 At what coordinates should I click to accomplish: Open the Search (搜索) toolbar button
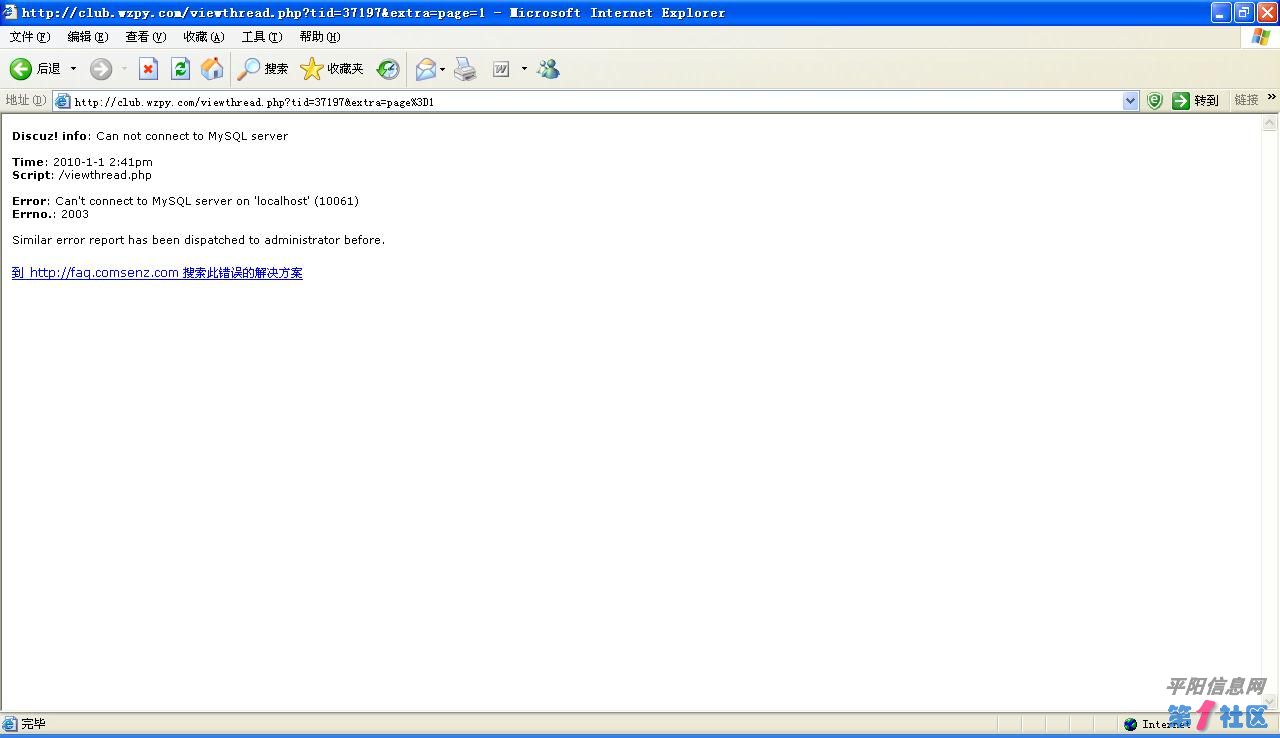pos(262,69)
